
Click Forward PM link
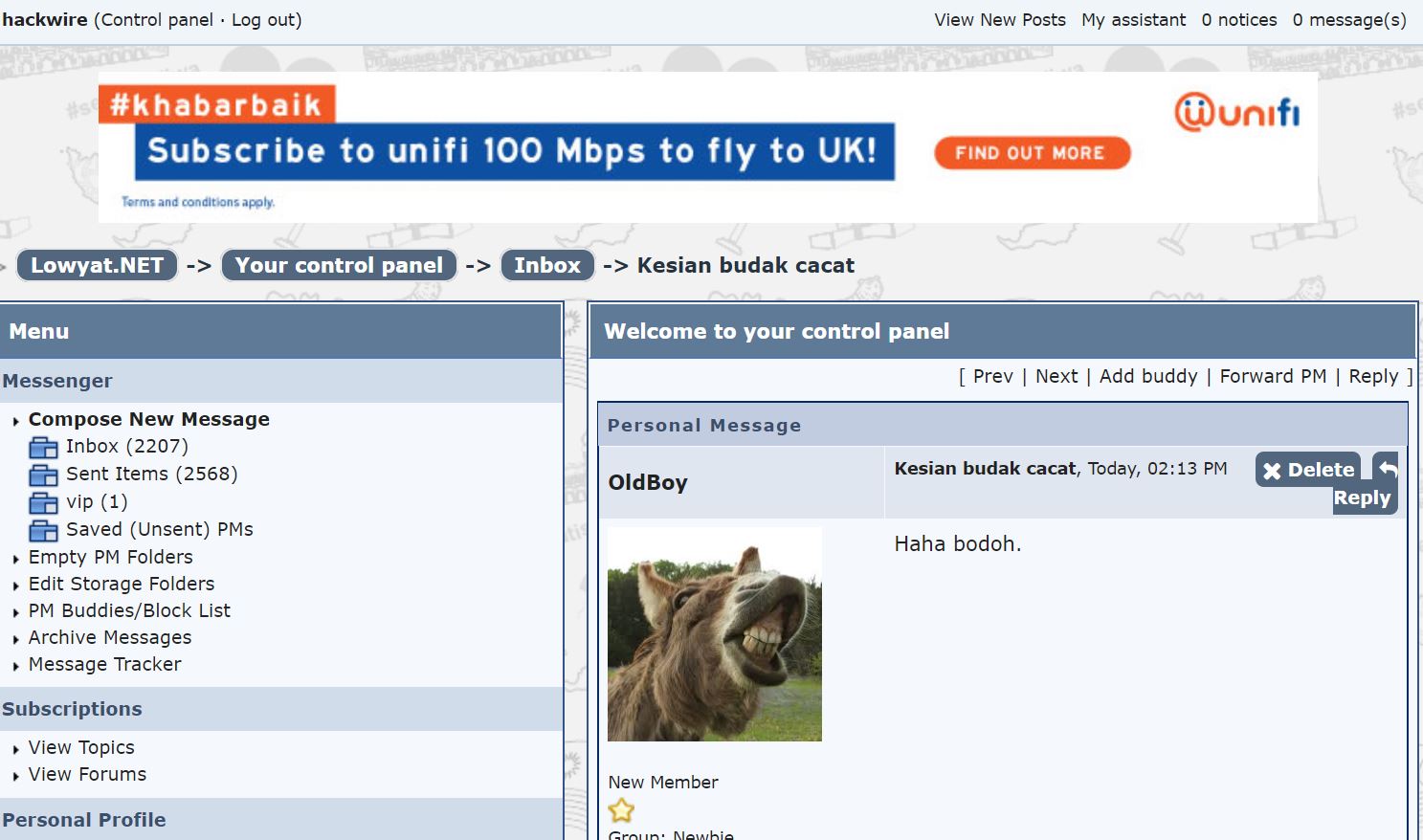click(x=1272, y=376)
